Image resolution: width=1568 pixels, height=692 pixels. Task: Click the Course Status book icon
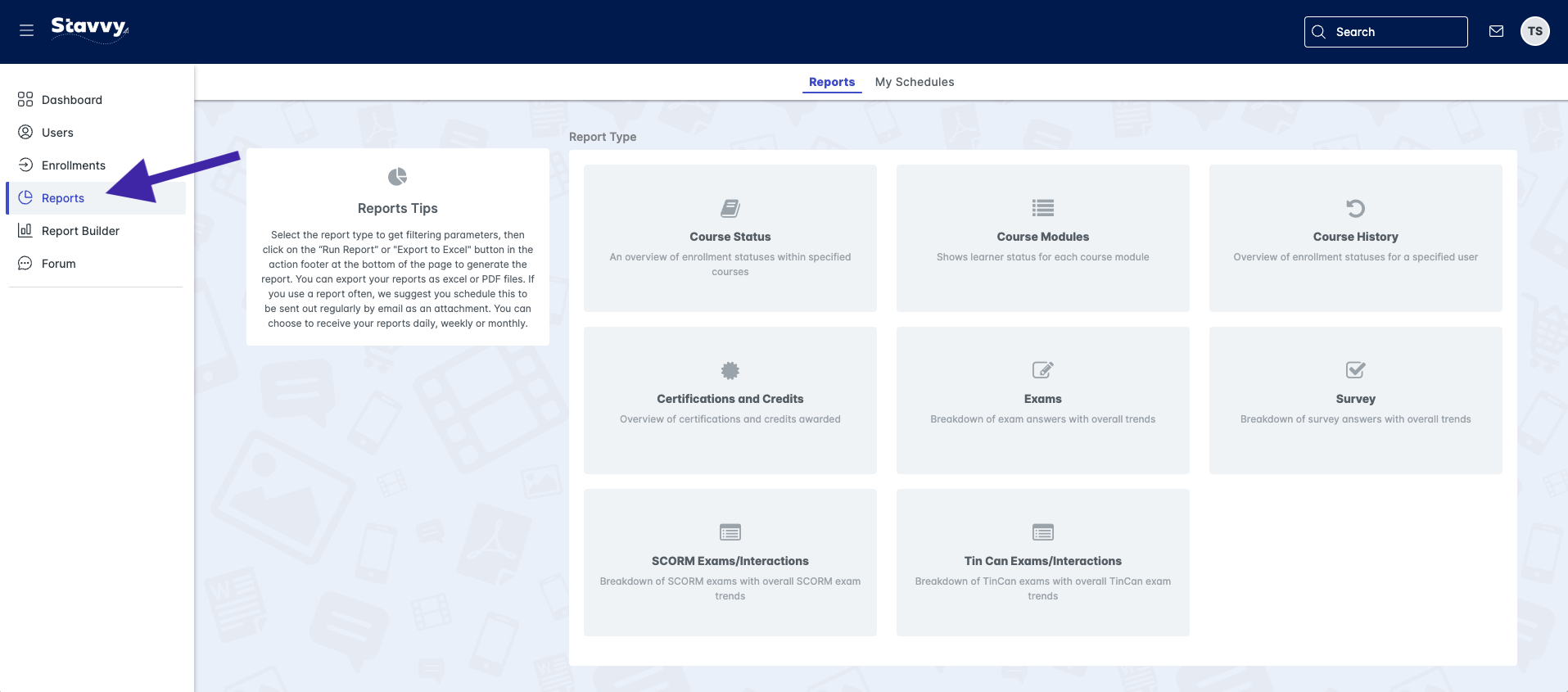click(x=730, y=208)
